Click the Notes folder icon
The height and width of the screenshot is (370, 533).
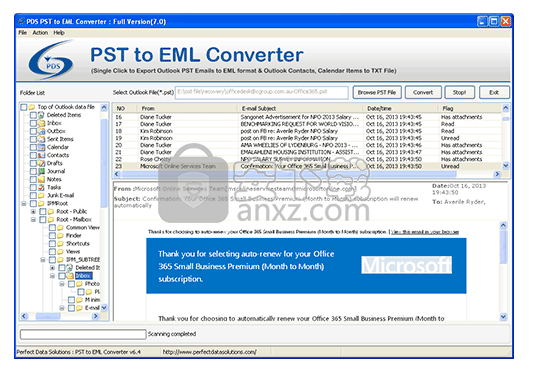[41, 179]
